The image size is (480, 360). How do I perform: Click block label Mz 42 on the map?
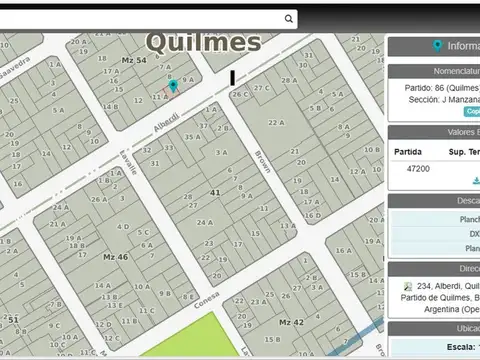291,322
